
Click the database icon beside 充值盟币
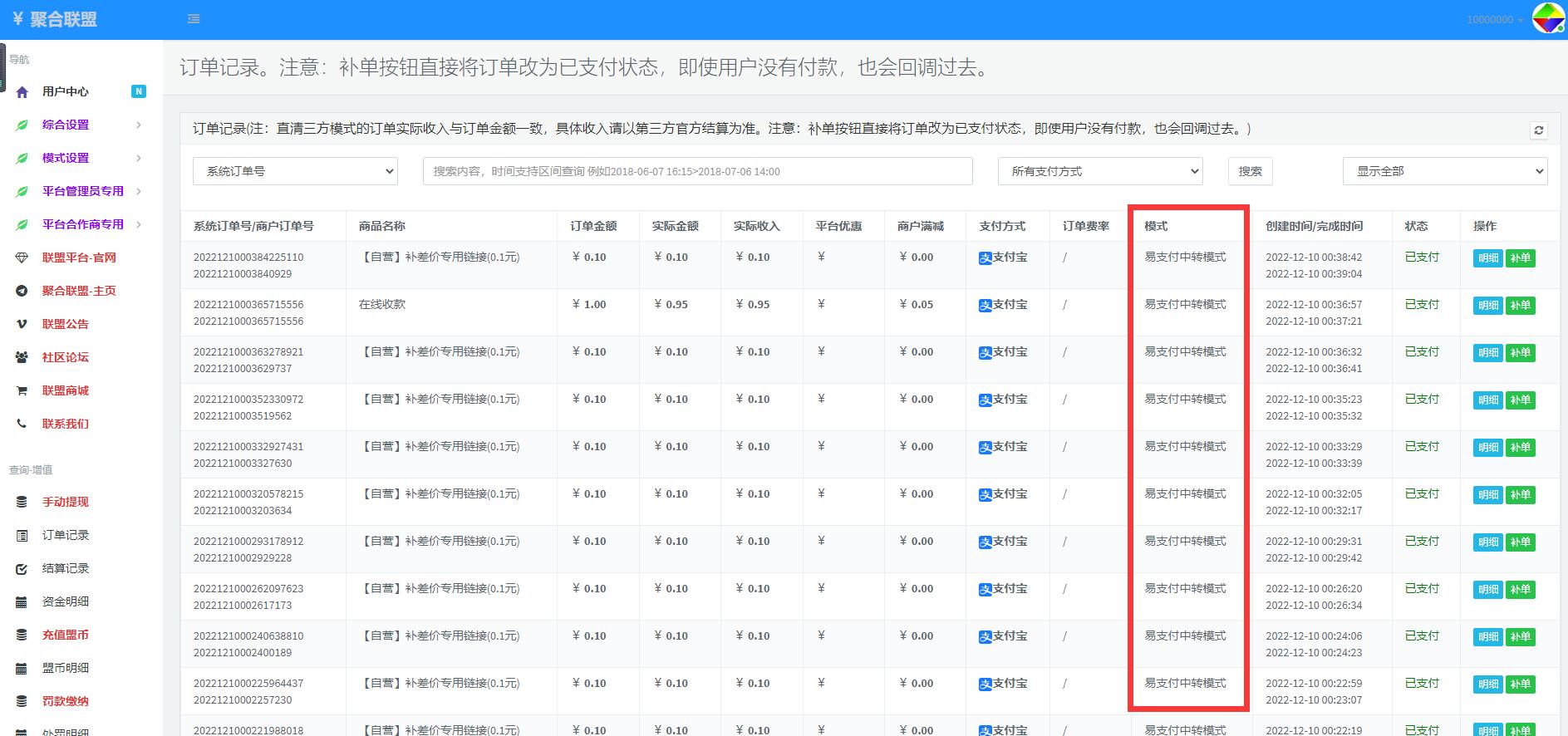[22, 635]
